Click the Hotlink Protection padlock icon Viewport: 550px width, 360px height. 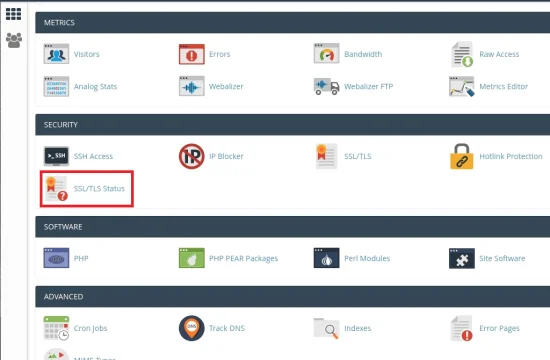(462, 156)
